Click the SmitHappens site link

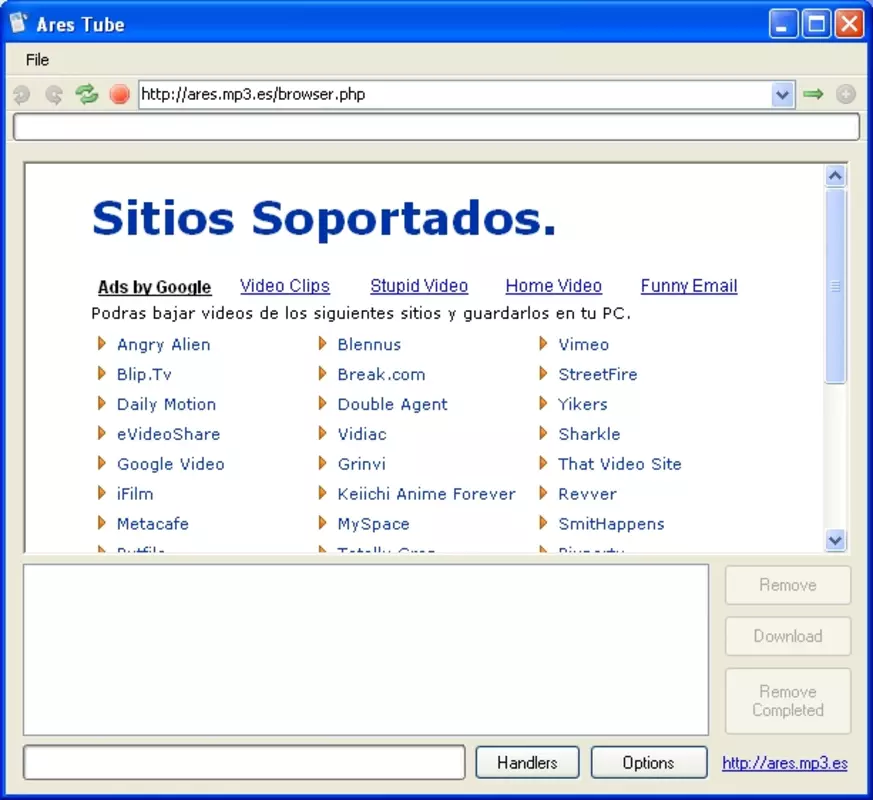611,524
